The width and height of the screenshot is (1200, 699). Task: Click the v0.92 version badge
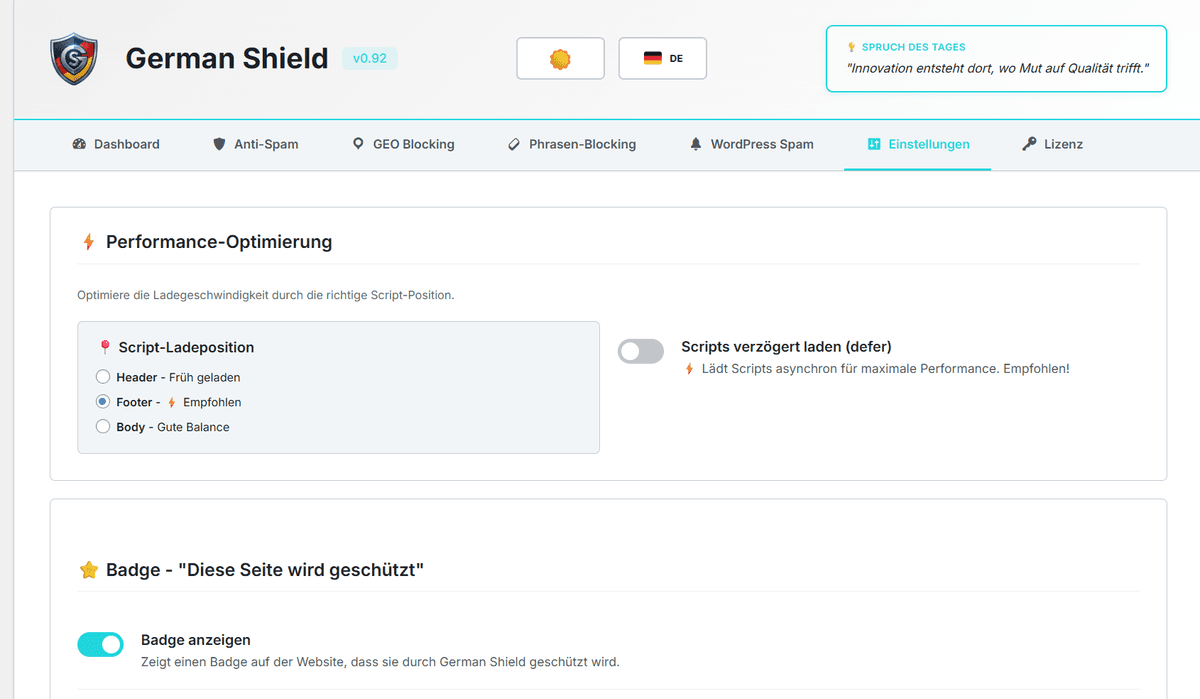click(x=370, y=59)
